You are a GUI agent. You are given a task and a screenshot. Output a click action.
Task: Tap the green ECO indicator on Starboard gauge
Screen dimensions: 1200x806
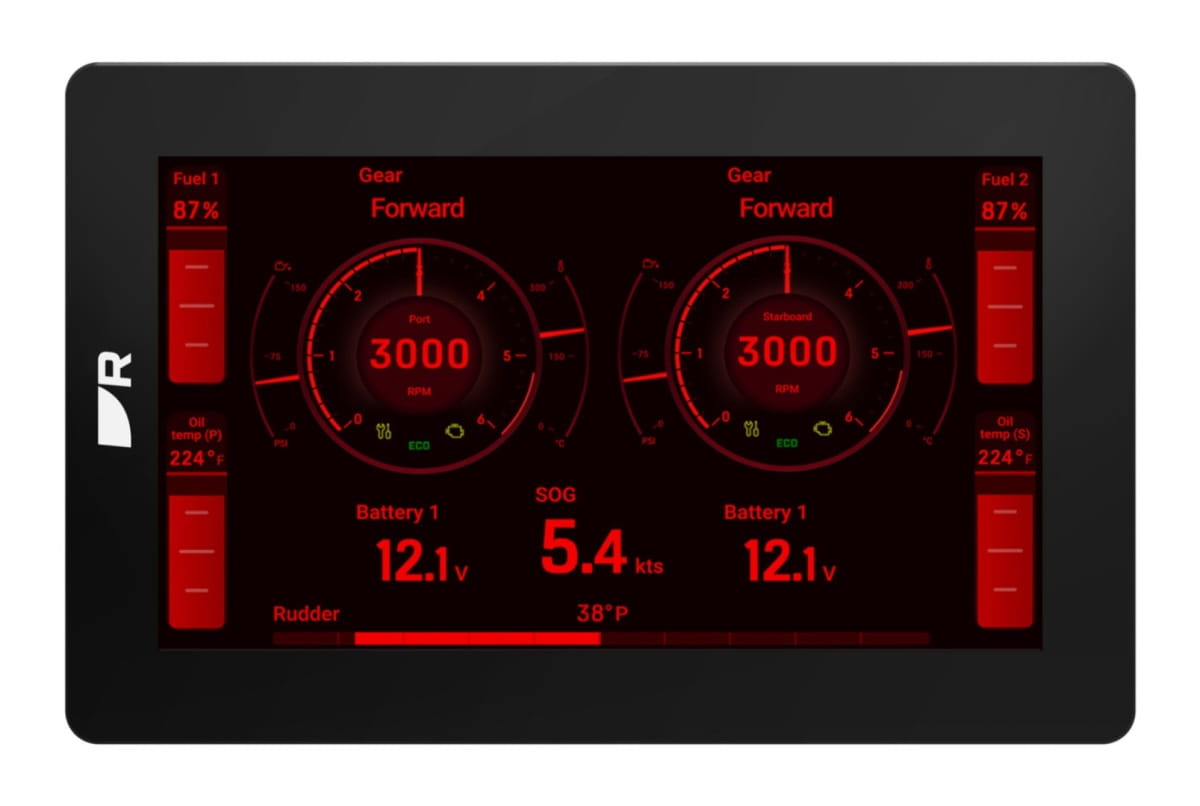(x=787, y=443)
